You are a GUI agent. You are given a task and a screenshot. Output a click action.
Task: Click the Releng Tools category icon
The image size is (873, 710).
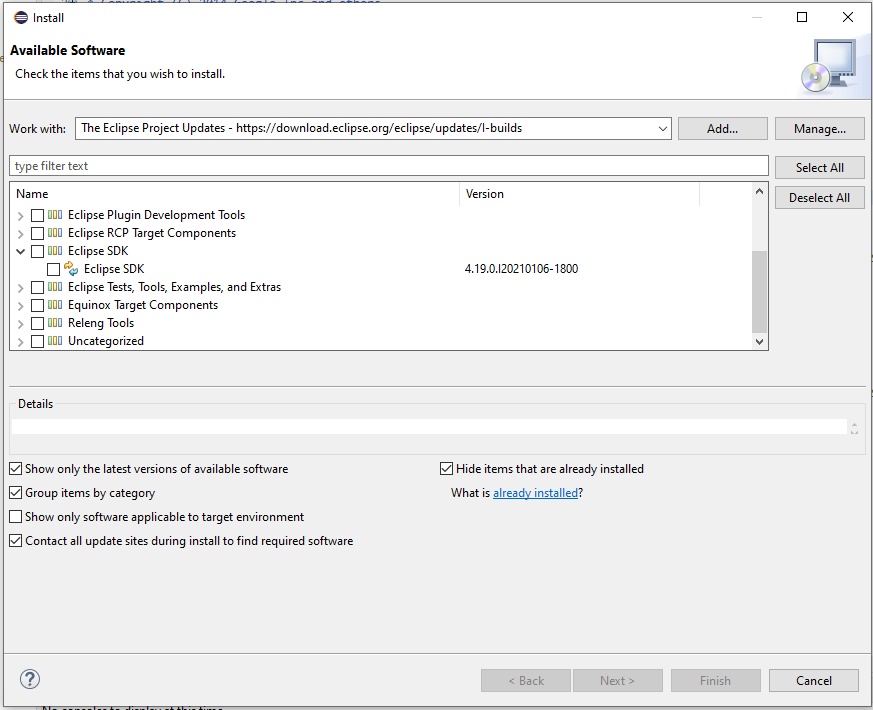(x=55, y=323)
